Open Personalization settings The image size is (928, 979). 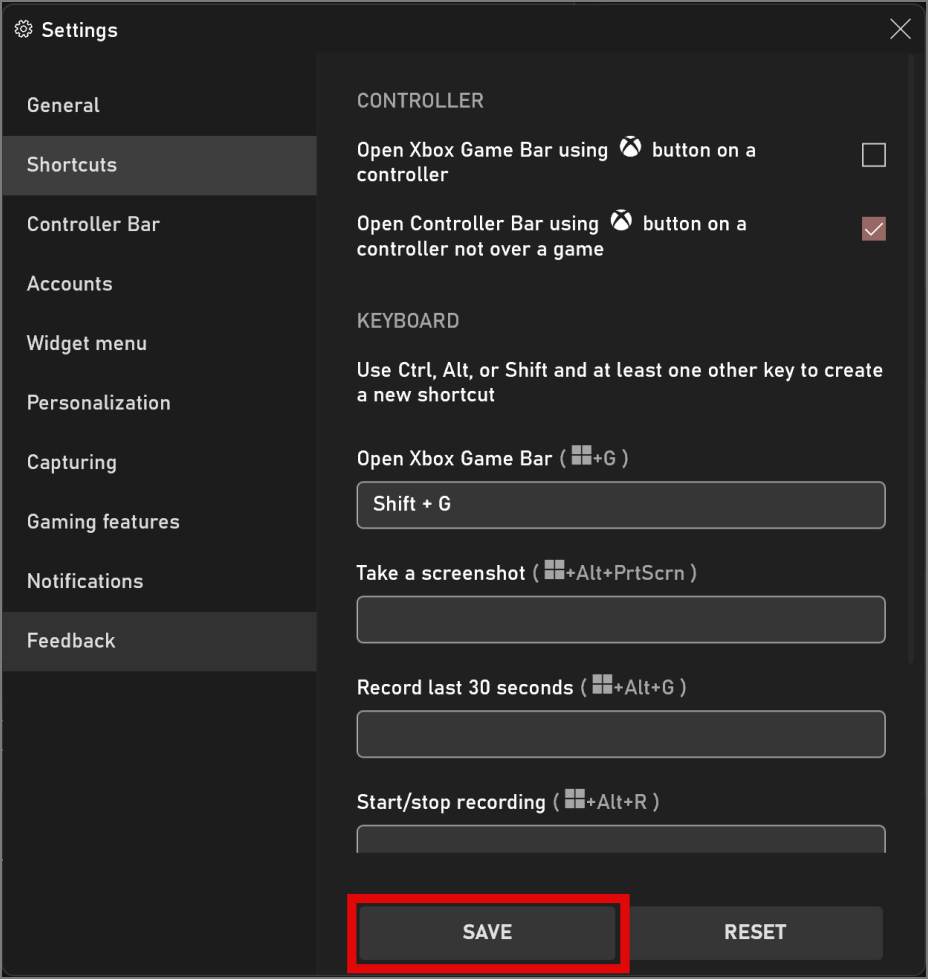(99, 403)
